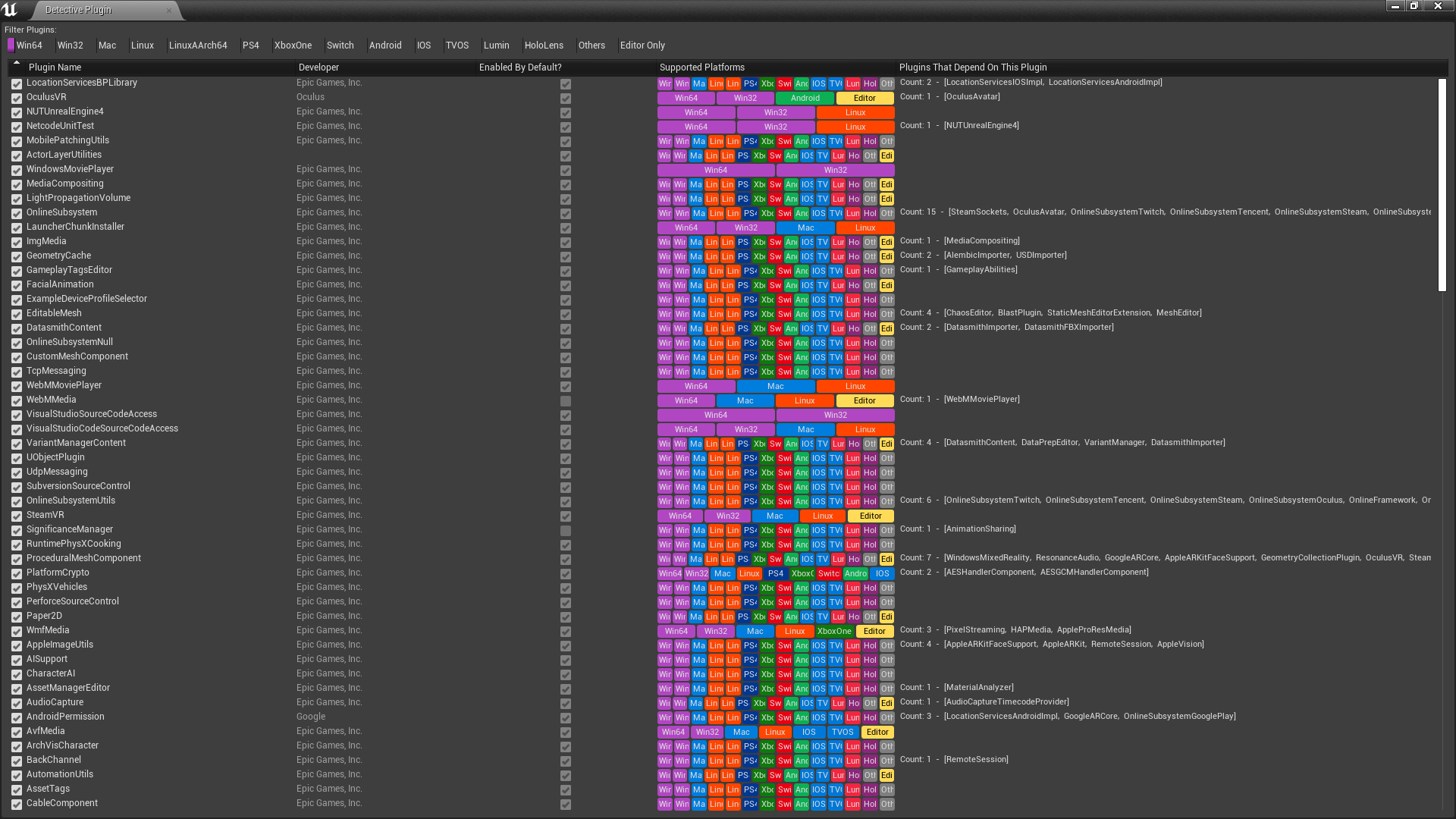Screen dimensions: 1456x819
Task: Click the Mac tag in LauncherChunkInstaller row
Action: tap(806, 228)
